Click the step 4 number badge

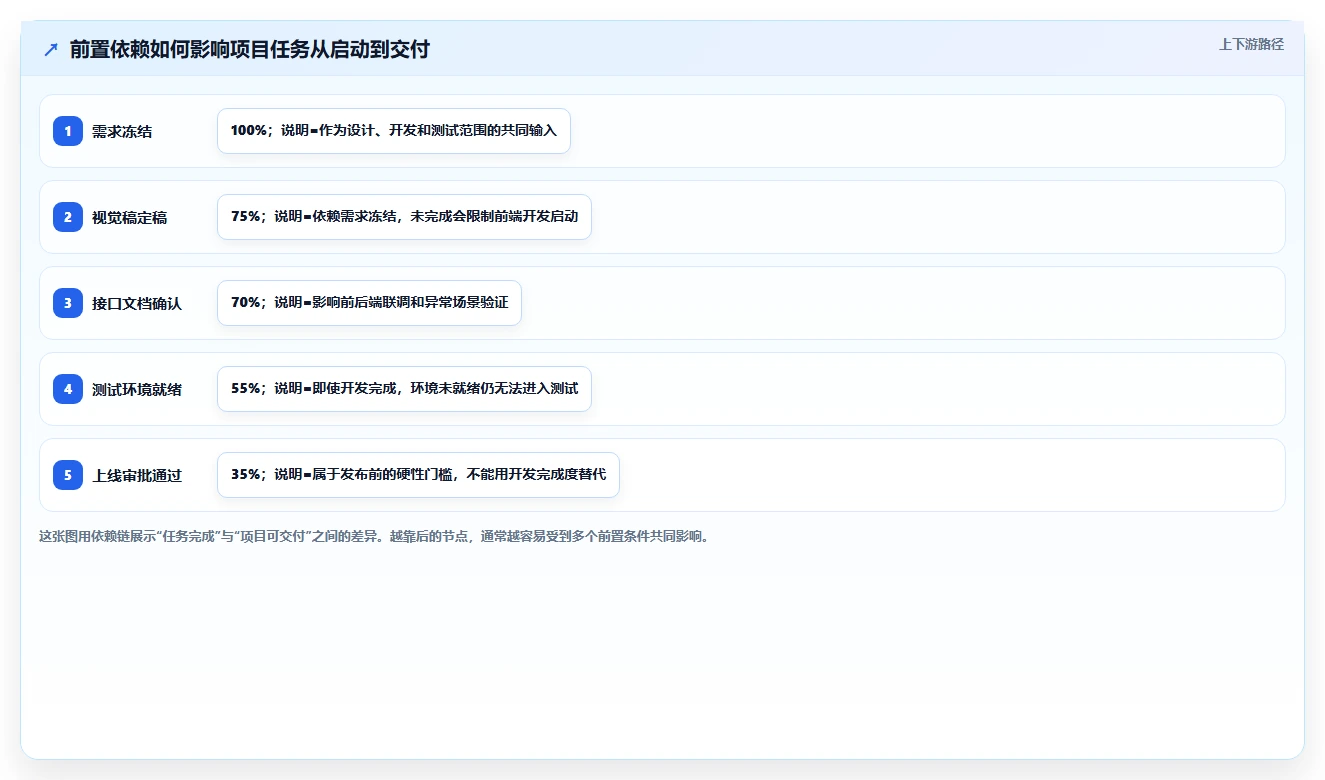tap(68, 389)
